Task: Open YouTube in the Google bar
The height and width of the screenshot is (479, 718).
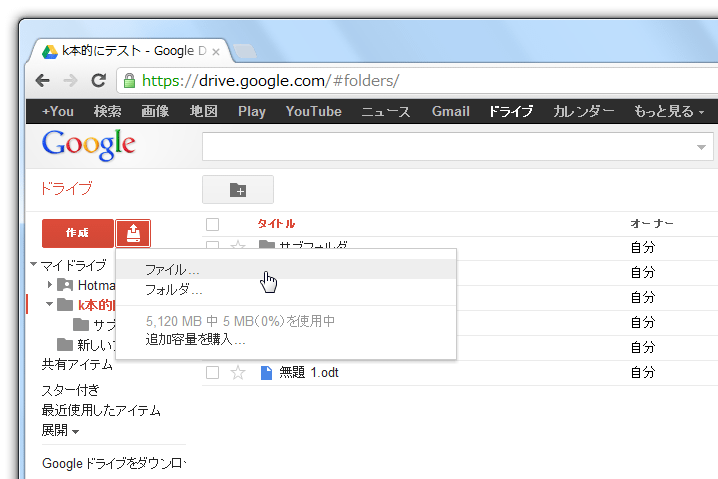Action: (314, 111)
